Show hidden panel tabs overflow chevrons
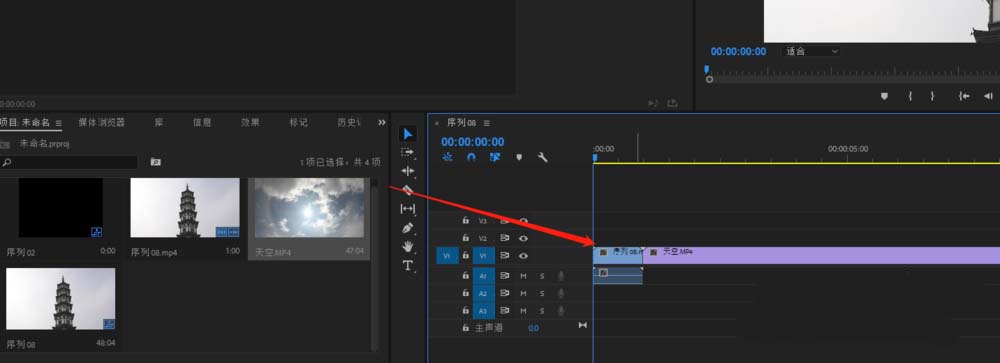The width and height of the screenshot is (1000, 363). click(x=382, y=122)
